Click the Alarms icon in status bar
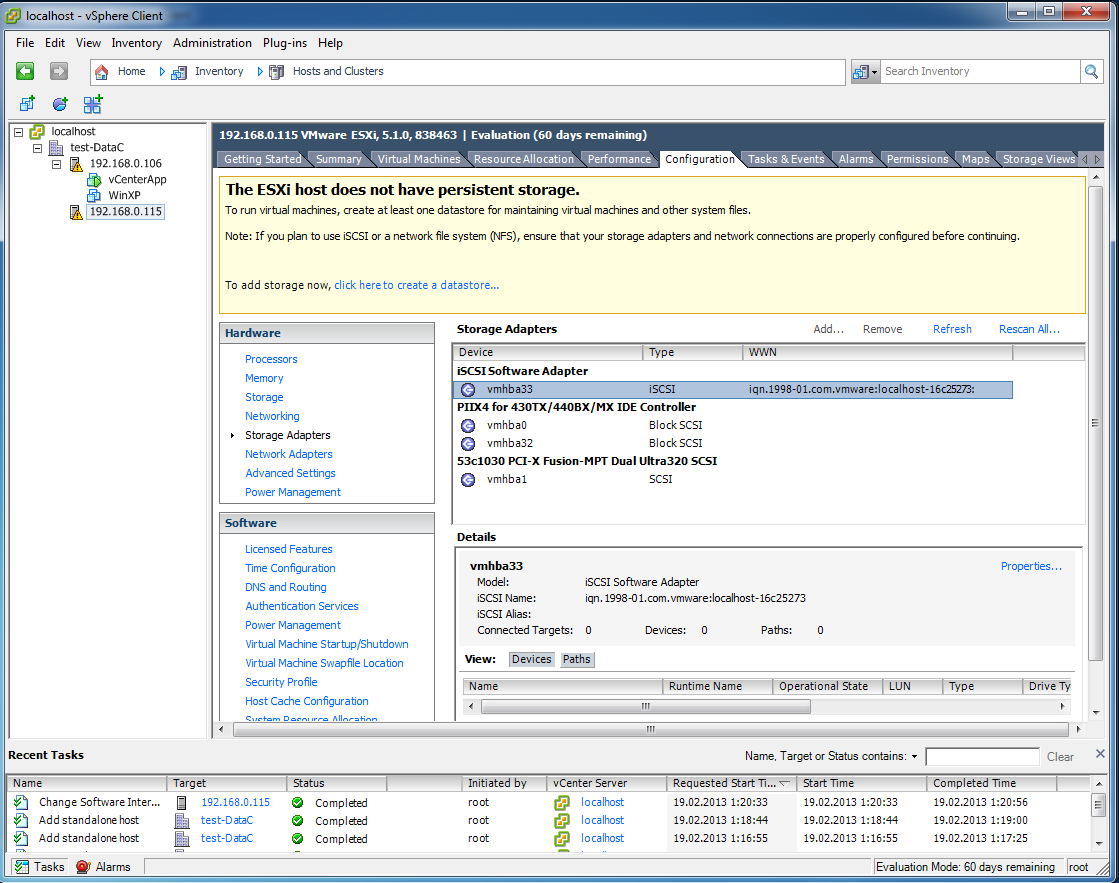 [83, 867]
